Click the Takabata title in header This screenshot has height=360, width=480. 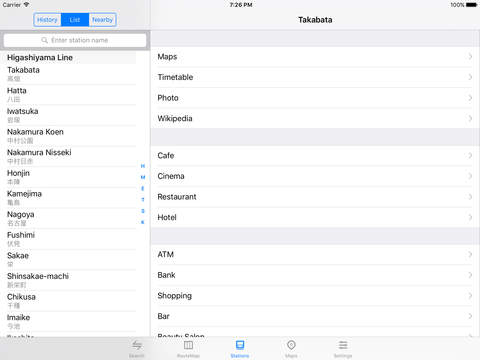click(x=315, y=20)
